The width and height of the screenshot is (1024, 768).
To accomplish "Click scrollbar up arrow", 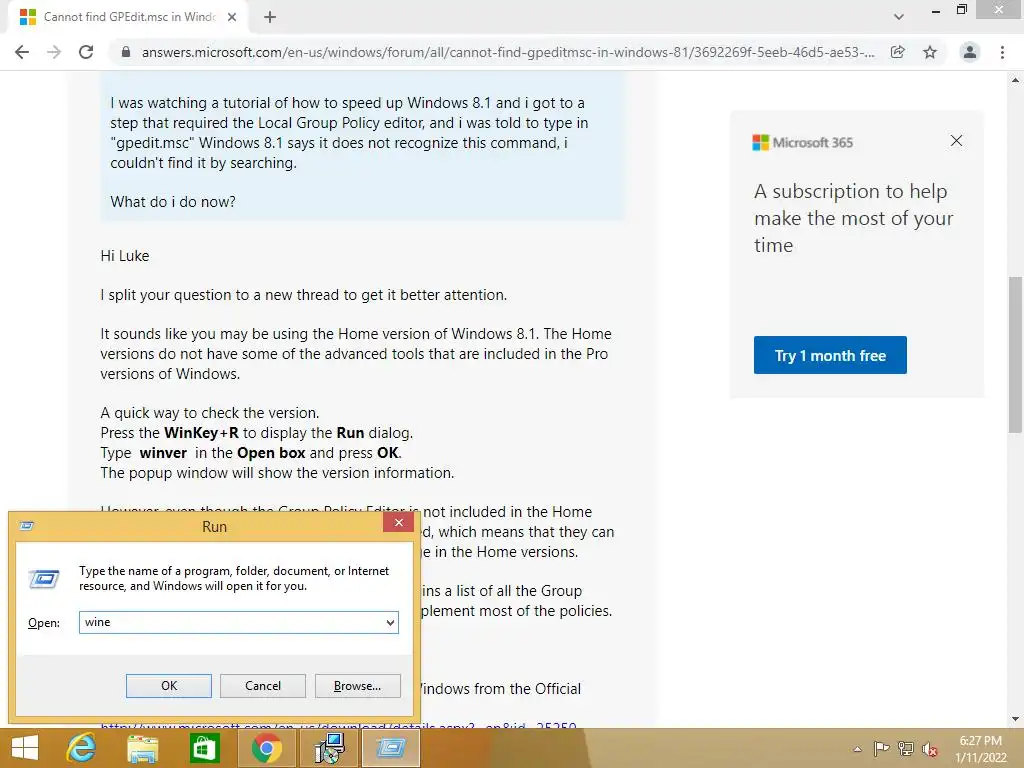I will (x=1015, y=80).
